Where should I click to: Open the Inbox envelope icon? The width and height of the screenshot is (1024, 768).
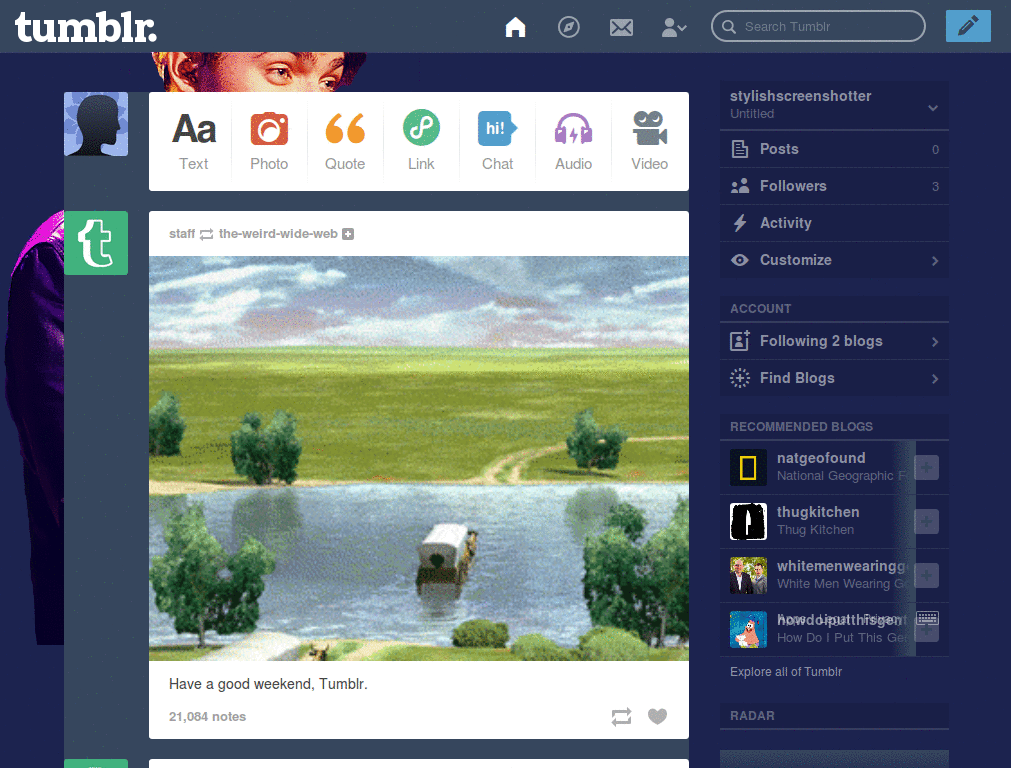621,27
